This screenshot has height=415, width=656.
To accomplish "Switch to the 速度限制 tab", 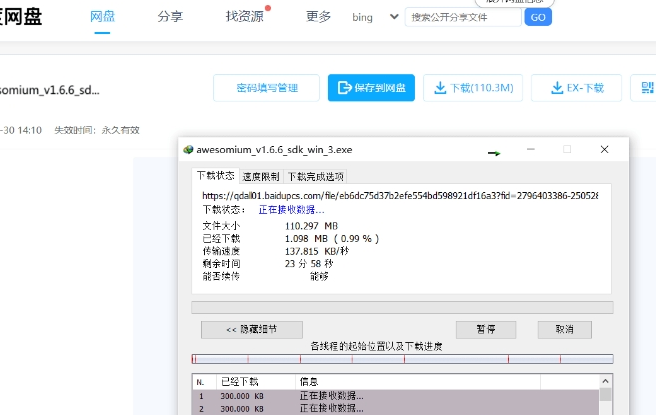I will point(261,176).
